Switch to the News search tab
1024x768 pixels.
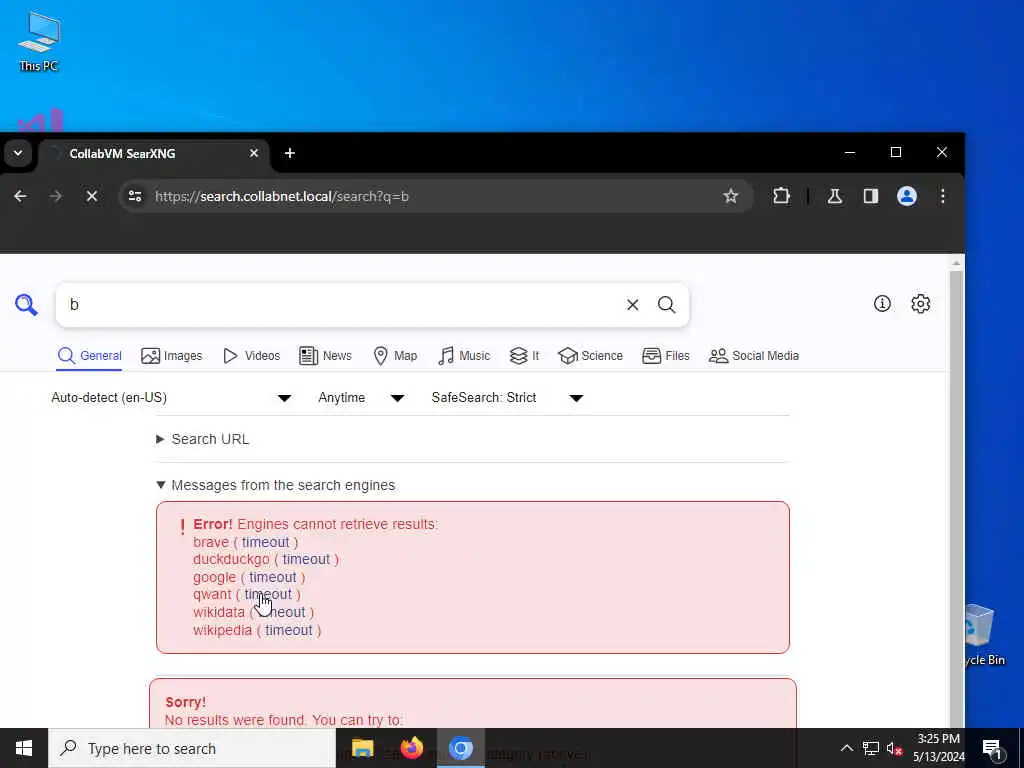click(x=325, y=356)
